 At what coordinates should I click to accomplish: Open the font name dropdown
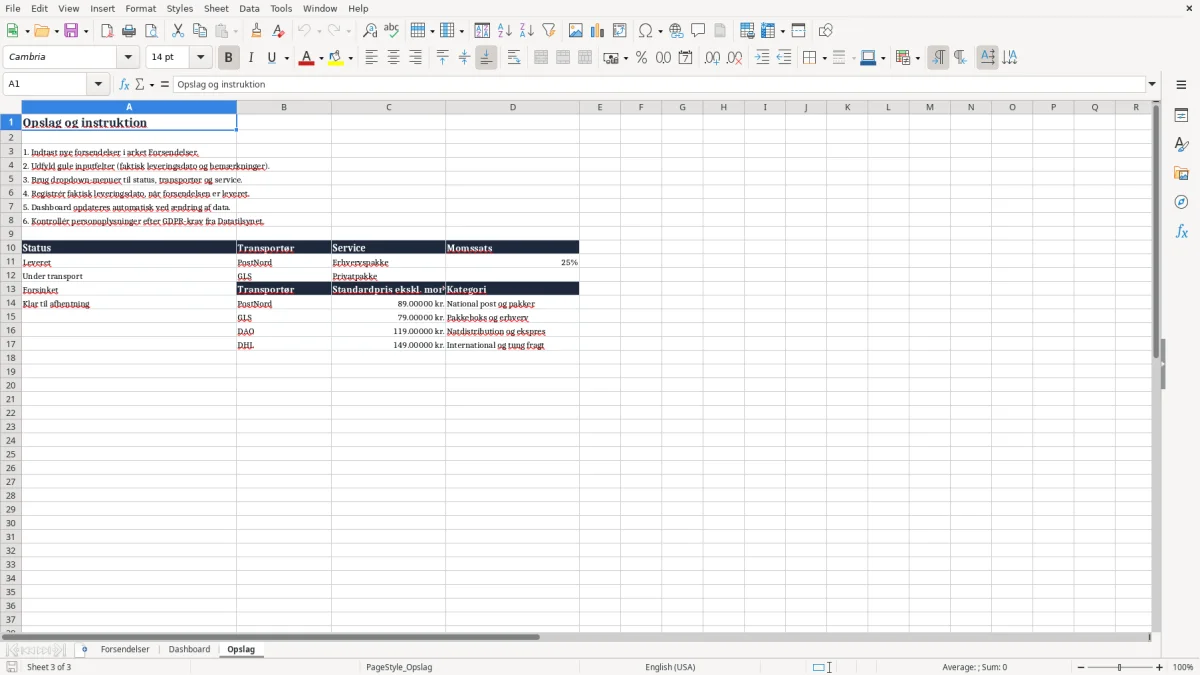click(x=129, y=58)
